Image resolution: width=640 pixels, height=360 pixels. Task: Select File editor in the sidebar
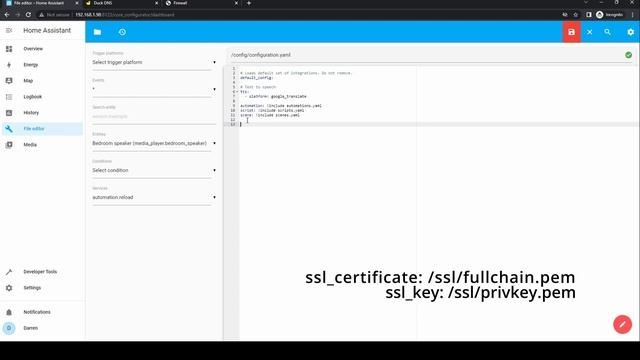[42, 129]
